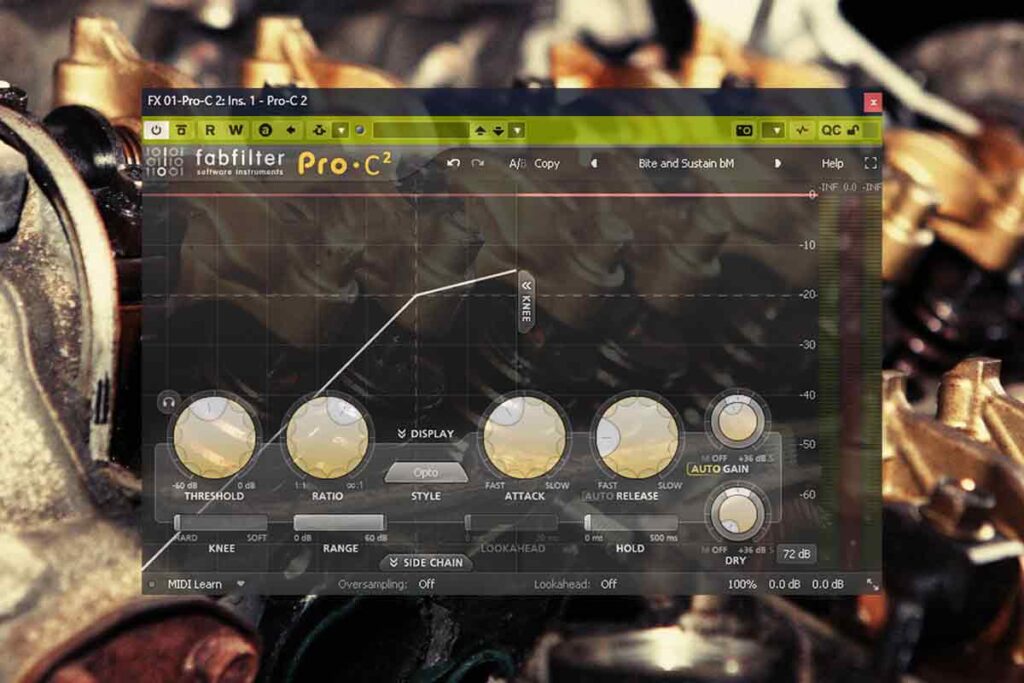This screenshot has width=1024, height=683.
Task: Change Oversampling Off setting
Action: pos(426,584)
